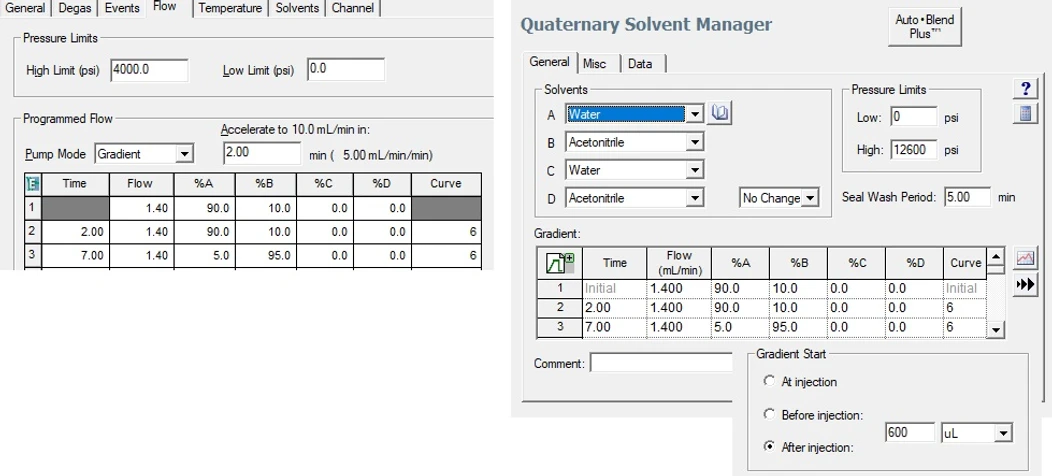
Task: Open the uL units dropdown
Action: point(1002,433)
